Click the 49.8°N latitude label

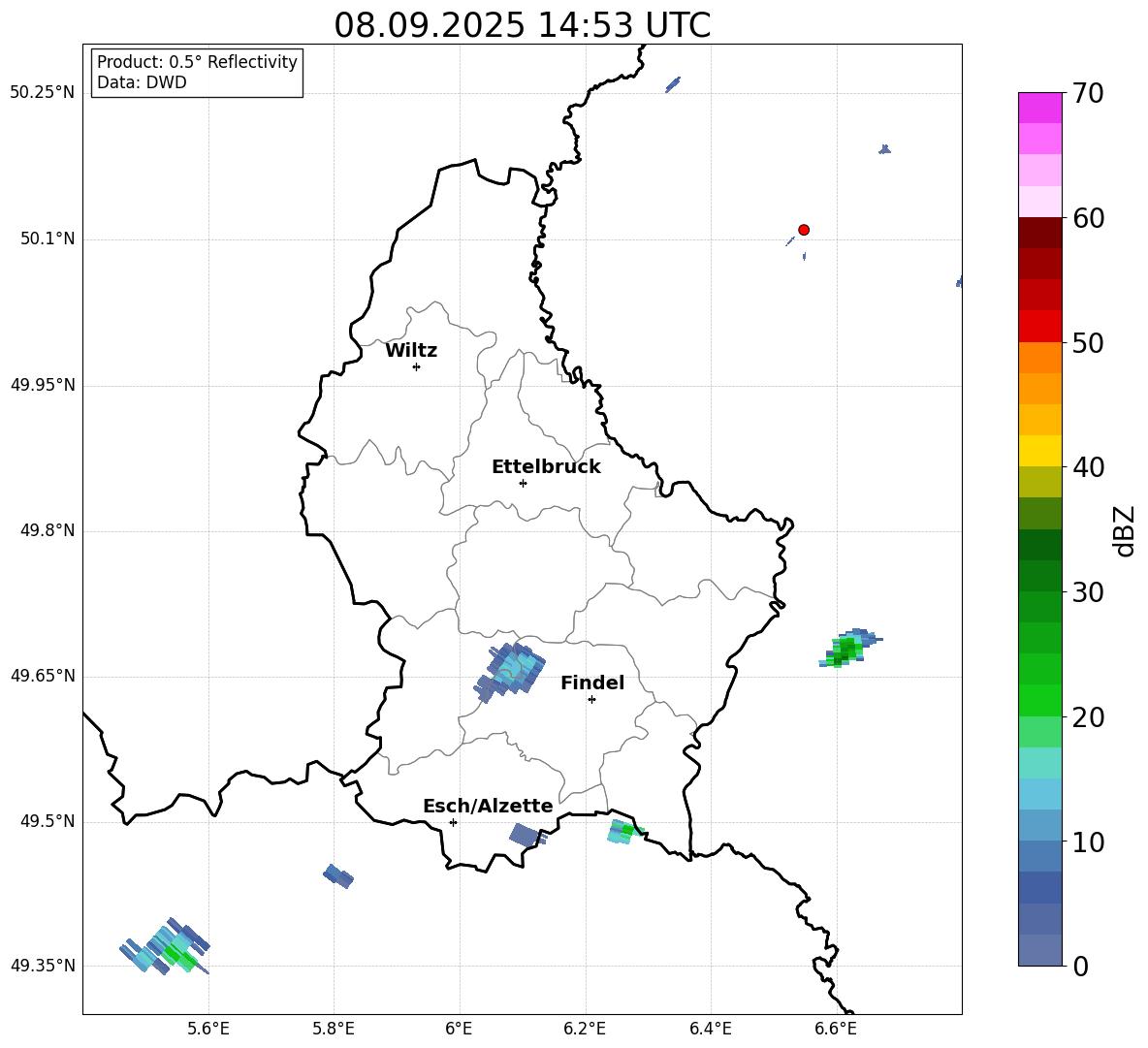click(48, 530)
